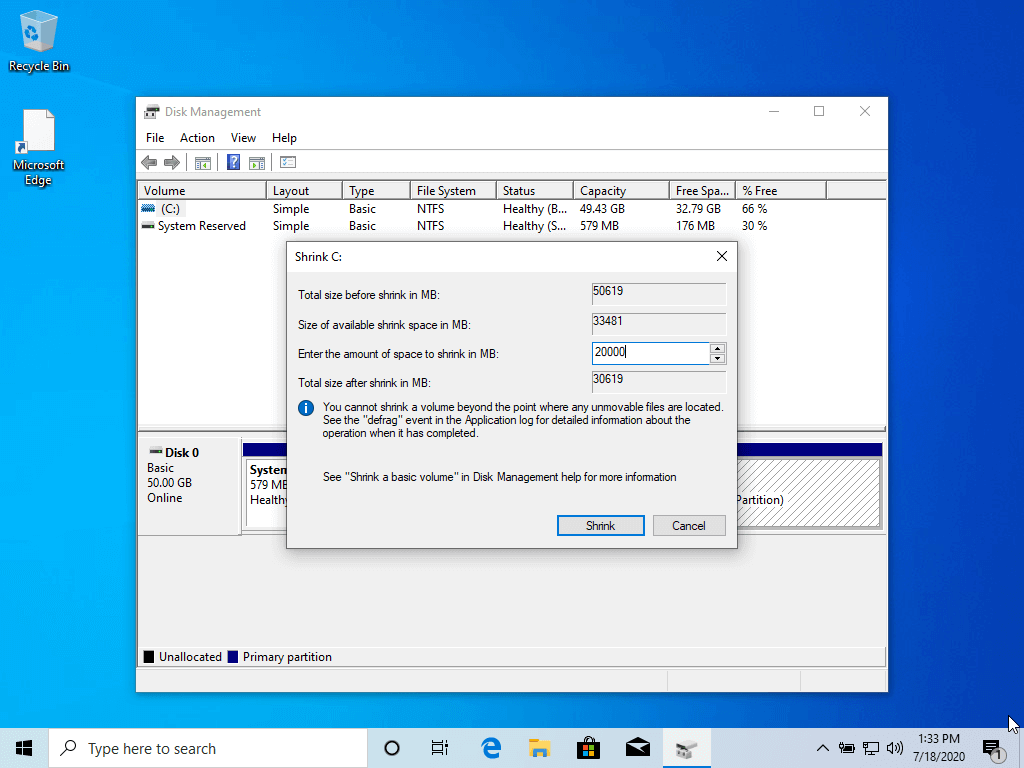Click the Show/Hide Action Pane icon
Viewport: 1024px width, 768px height.
click(257, 163)
